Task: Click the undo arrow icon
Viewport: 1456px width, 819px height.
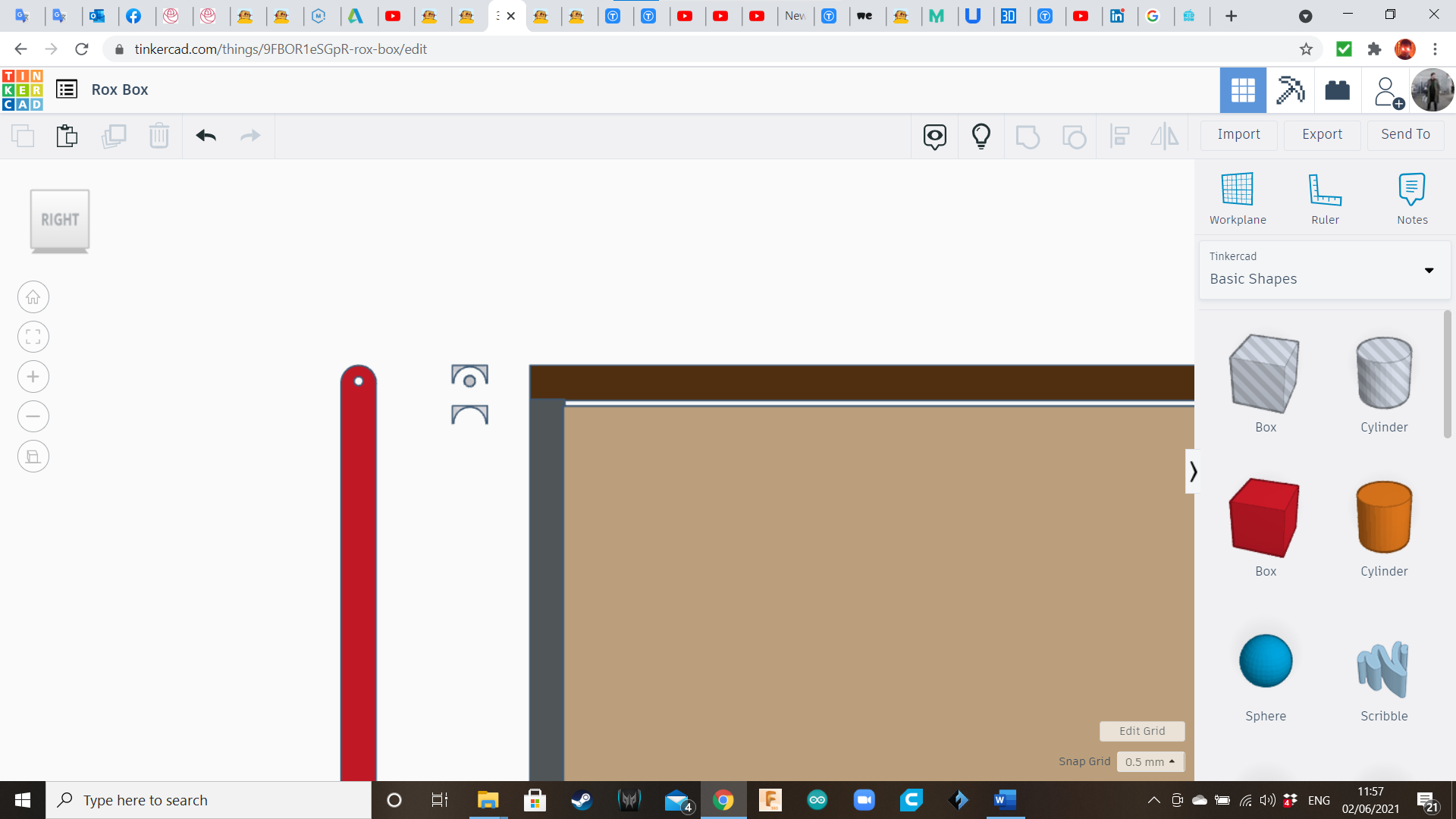Action: [x=206, y=136]
